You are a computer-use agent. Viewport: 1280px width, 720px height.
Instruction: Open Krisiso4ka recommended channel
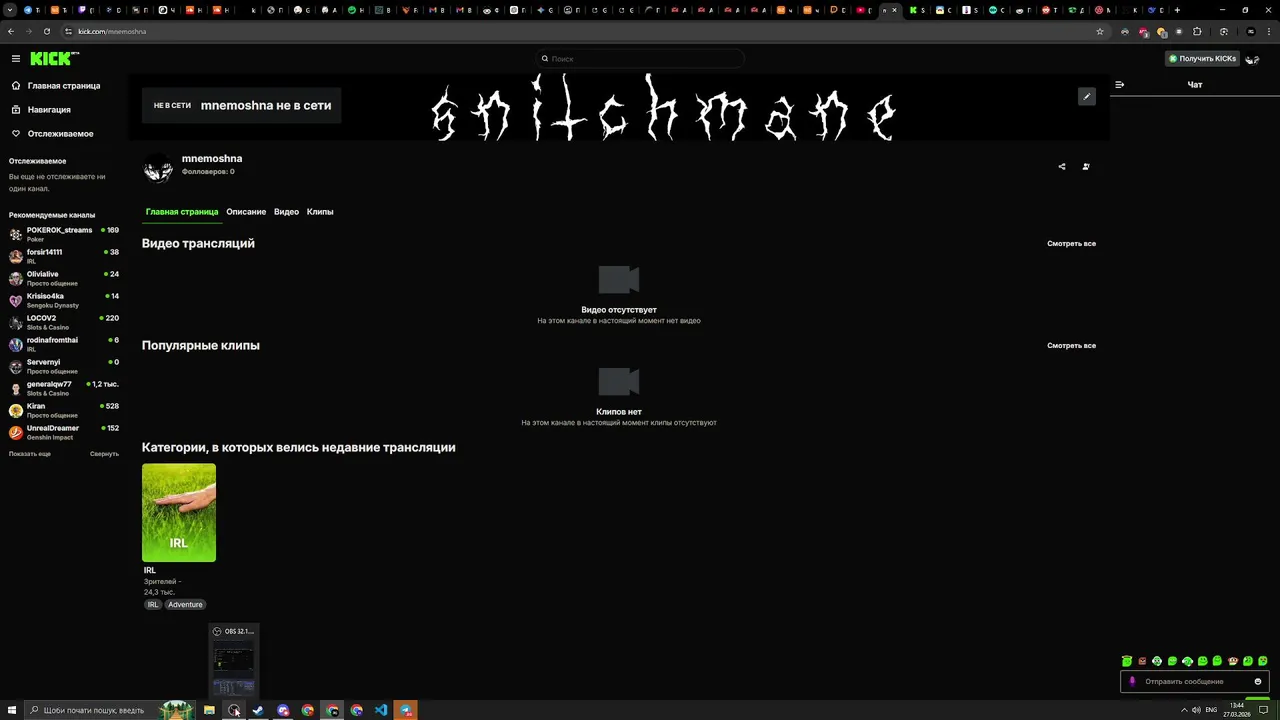click(64, 300)
